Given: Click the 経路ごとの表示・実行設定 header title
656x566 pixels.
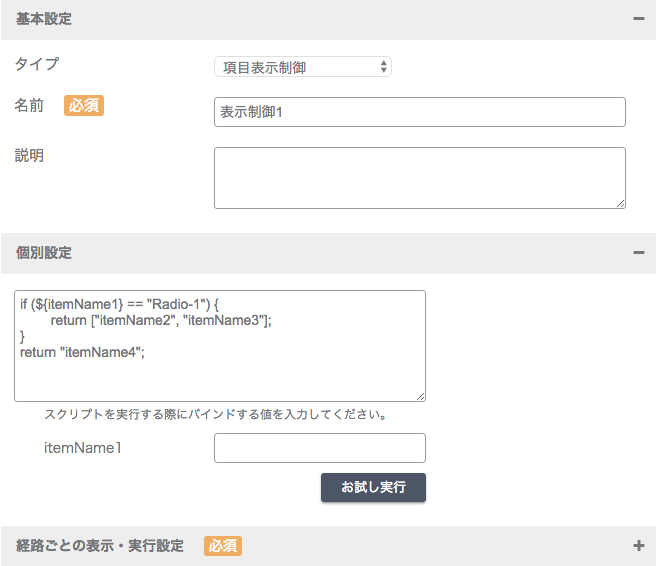Looking at the screenshot, I should [100, 546].
